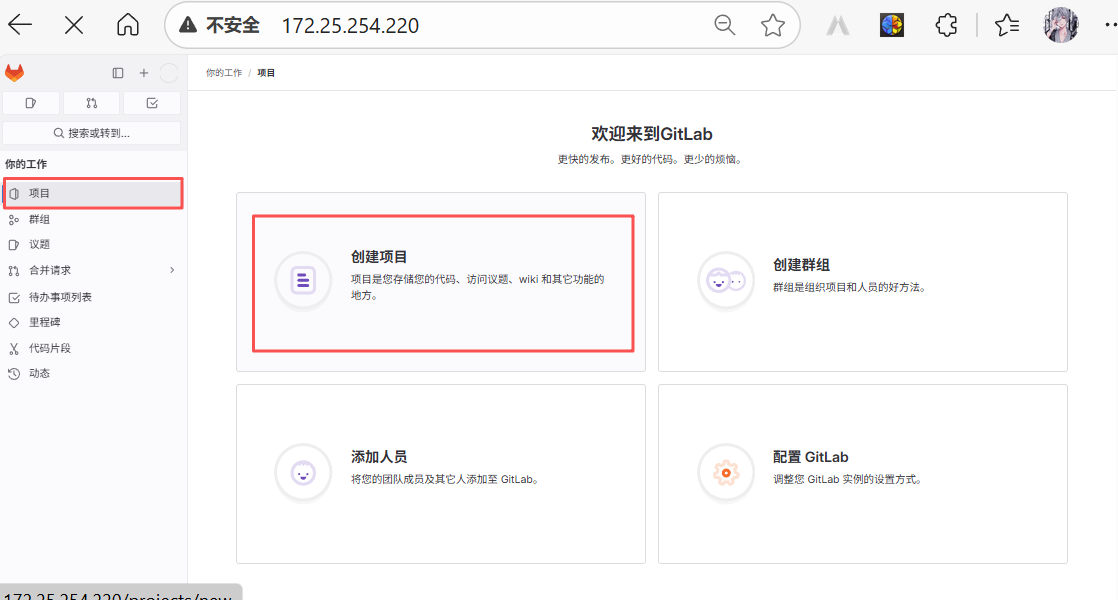1118x600 pixels.
Task: Open the browser profile avatar
Action: (1061, 26)
